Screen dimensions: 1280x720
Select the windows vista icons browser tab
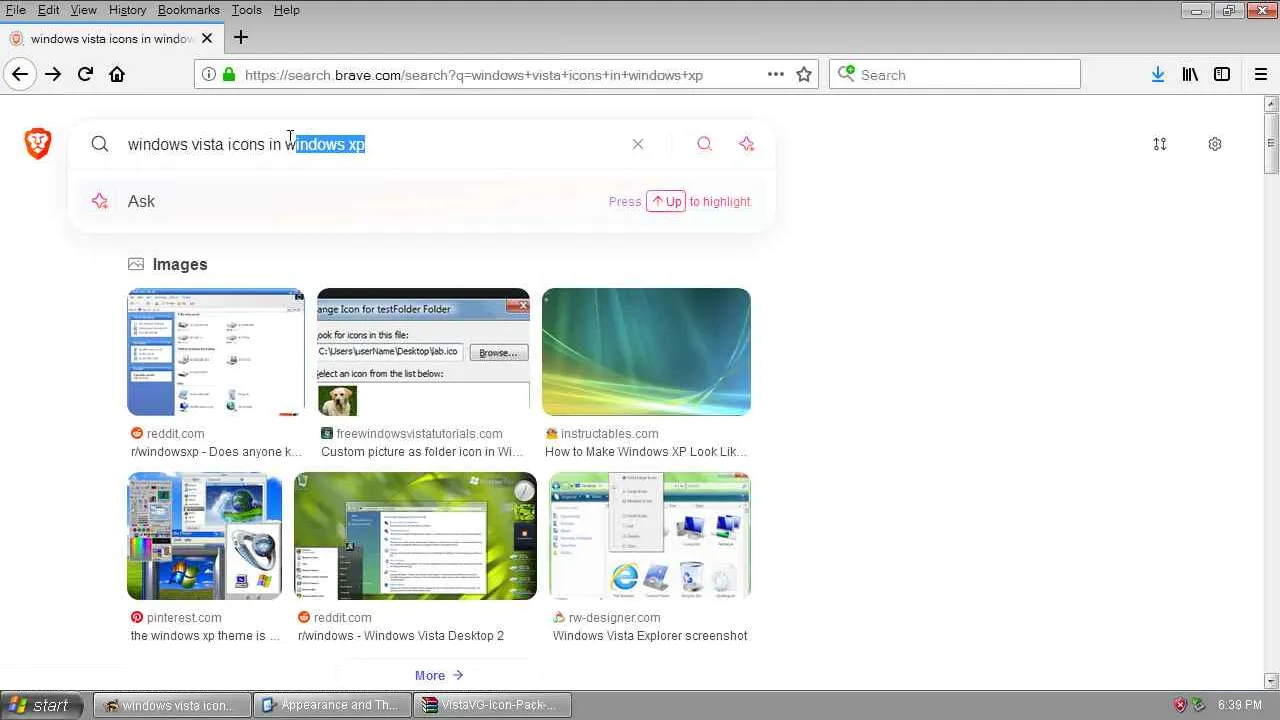click(x=110, y=38)
